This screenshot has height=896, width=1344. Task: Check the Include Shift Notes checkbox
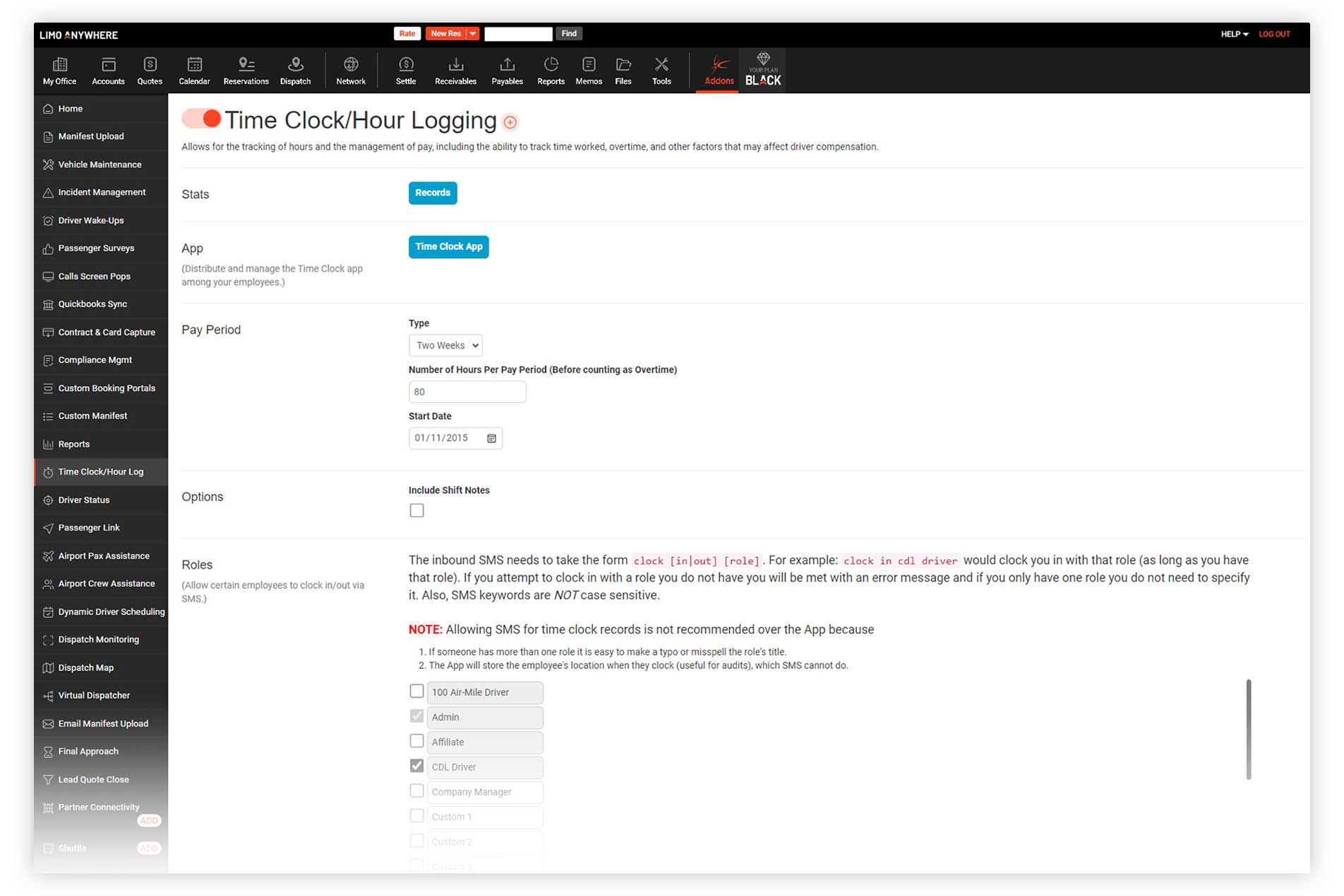[417, 510]
